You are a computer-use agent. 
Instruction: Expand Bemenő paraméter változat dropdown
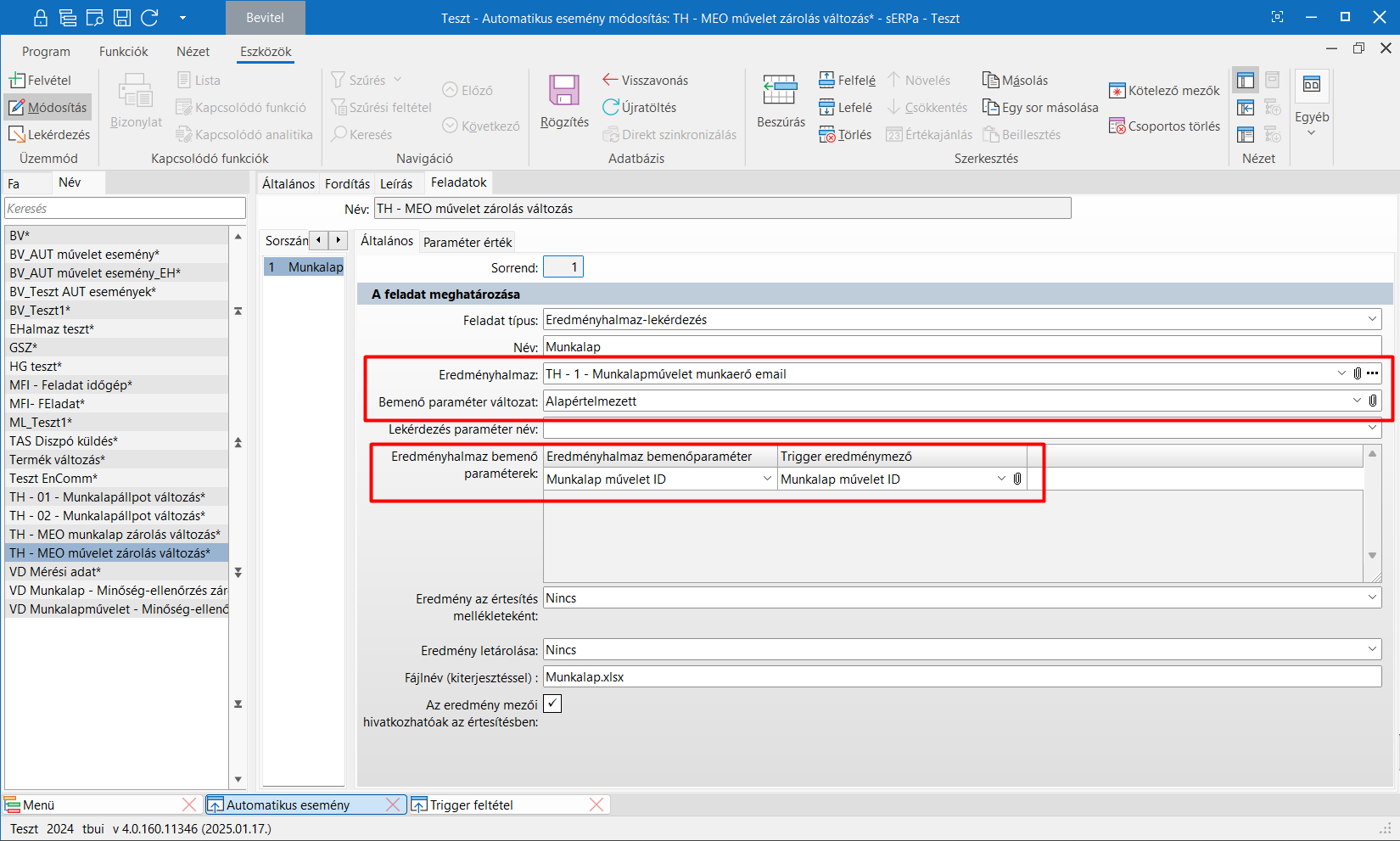(x=1356, y=401)
